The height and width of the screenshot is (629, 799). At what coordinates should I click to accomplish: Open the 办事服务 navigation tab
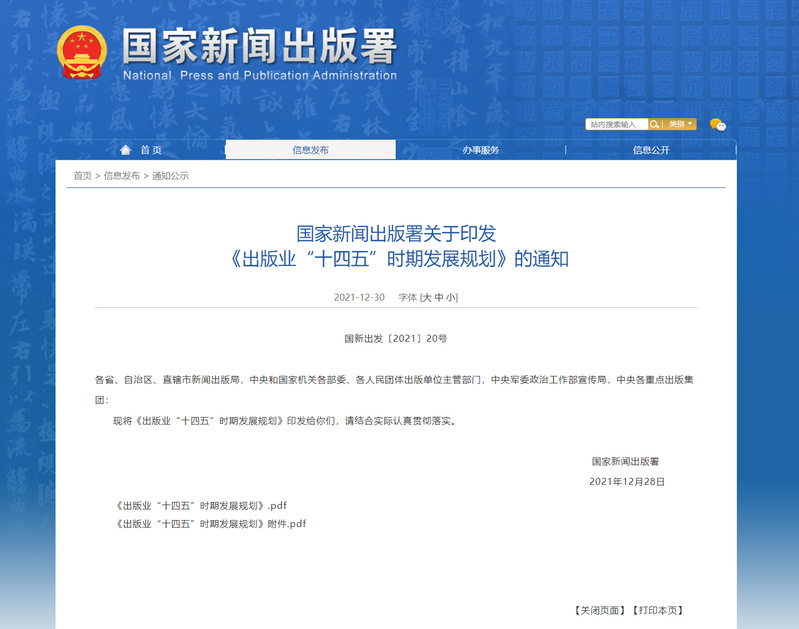(480, 150)
